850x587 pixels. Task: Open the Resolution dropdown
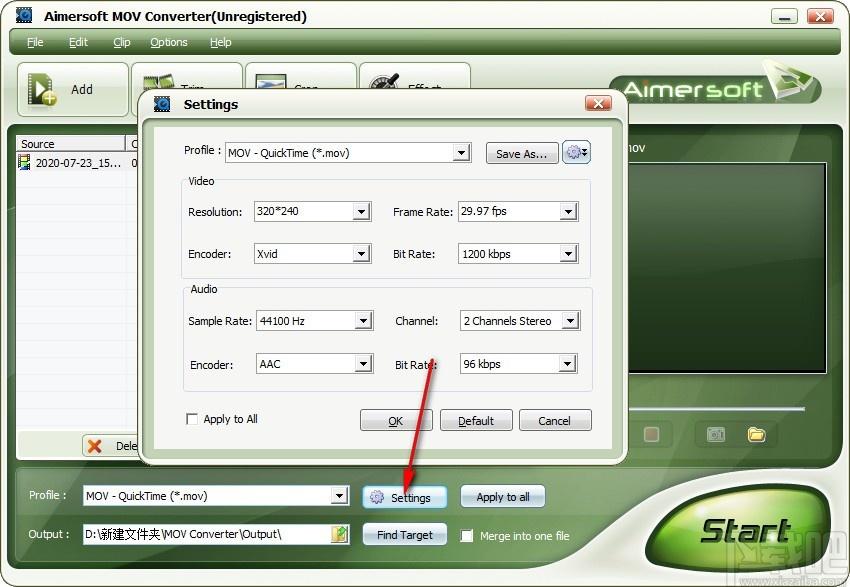point(361,211)
